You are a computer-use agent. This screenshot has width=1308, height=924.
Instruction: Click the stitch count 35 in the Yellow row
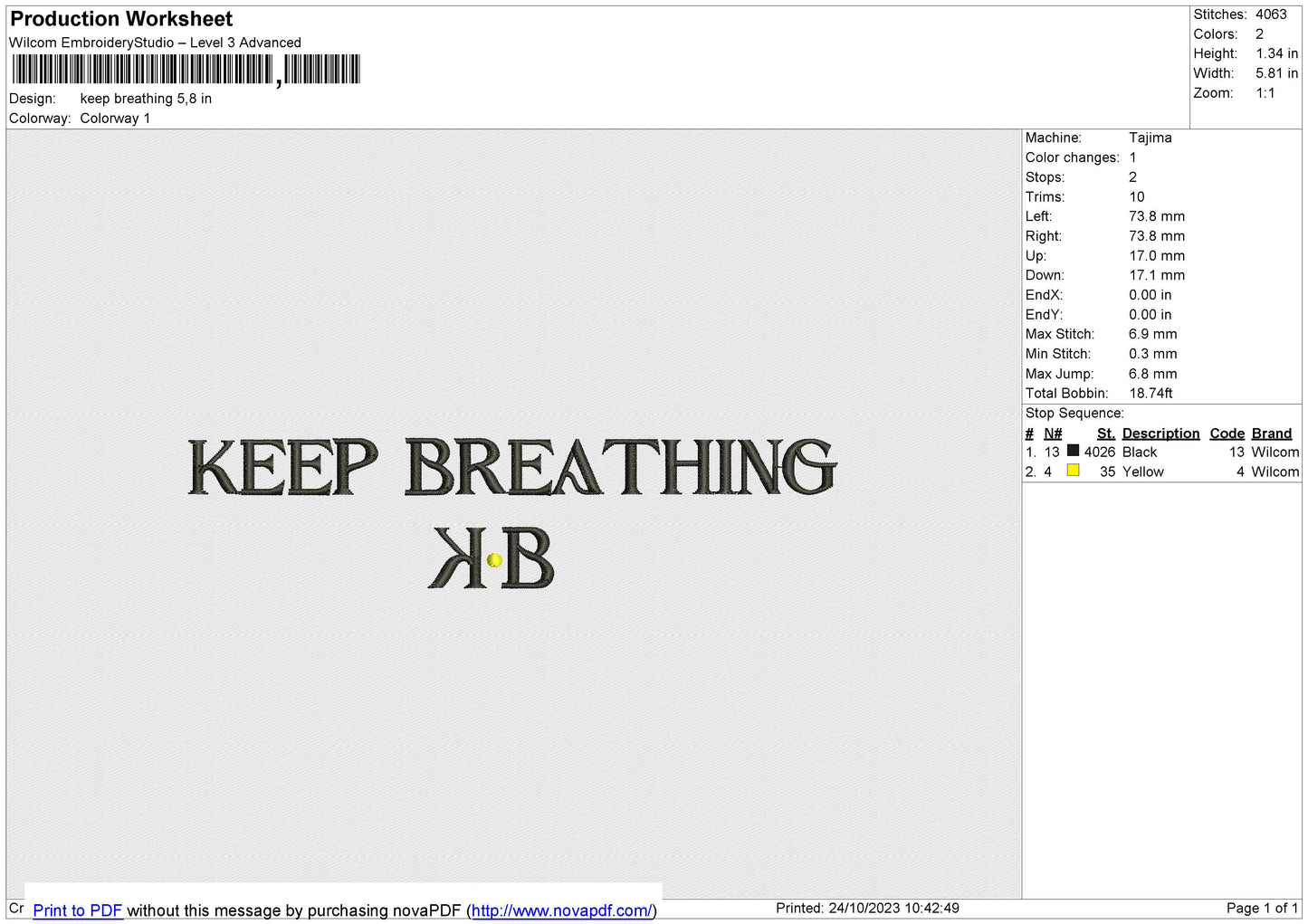(1108, 472)
